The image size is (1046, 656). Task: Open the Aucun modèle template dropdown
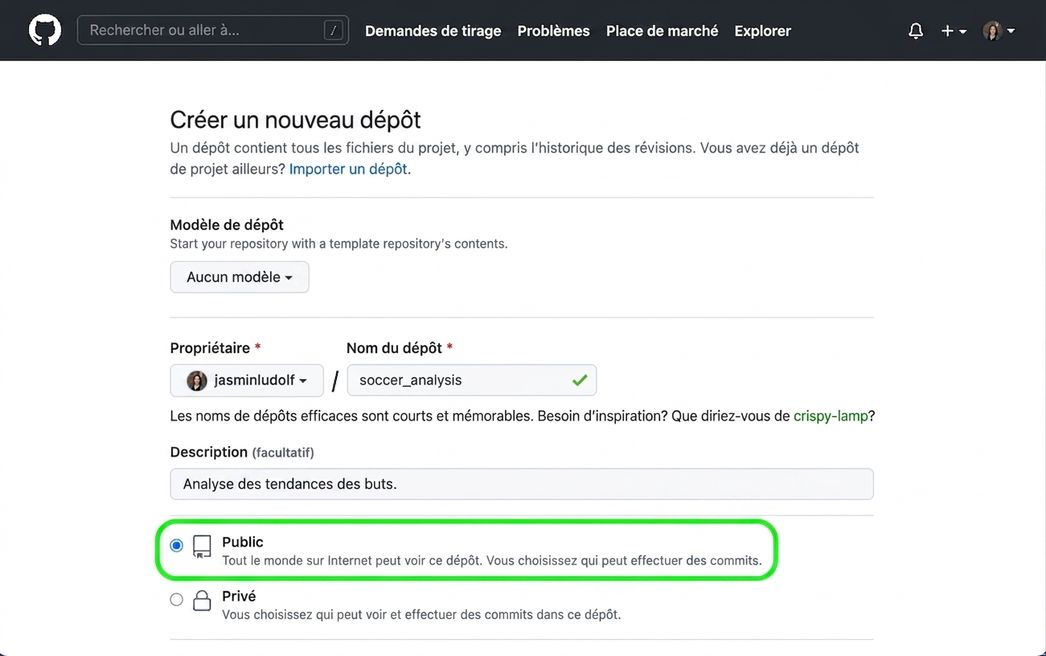(x=239, y=277)
